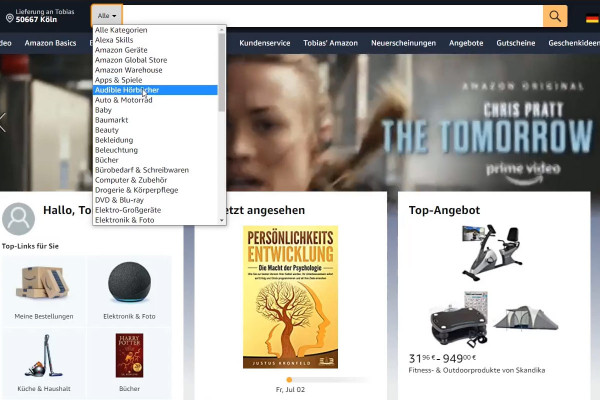This screenshot has height=400, width=600.
Task: Open Elektronik & Foto Echo Dot tile
Action: [129, 291]
